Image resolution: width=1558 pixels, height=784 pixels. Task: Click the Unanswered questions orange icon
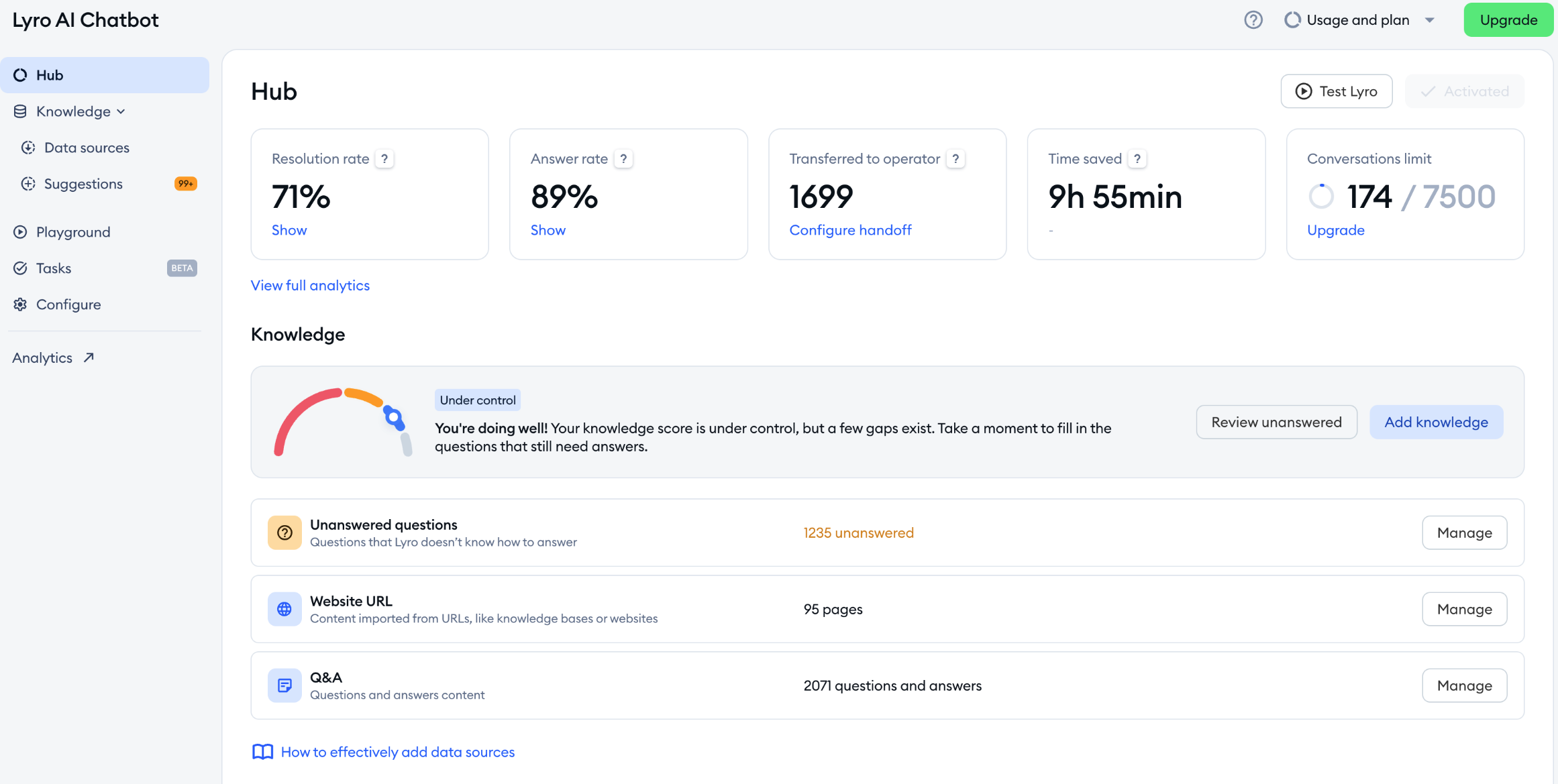tap(284, 533)
